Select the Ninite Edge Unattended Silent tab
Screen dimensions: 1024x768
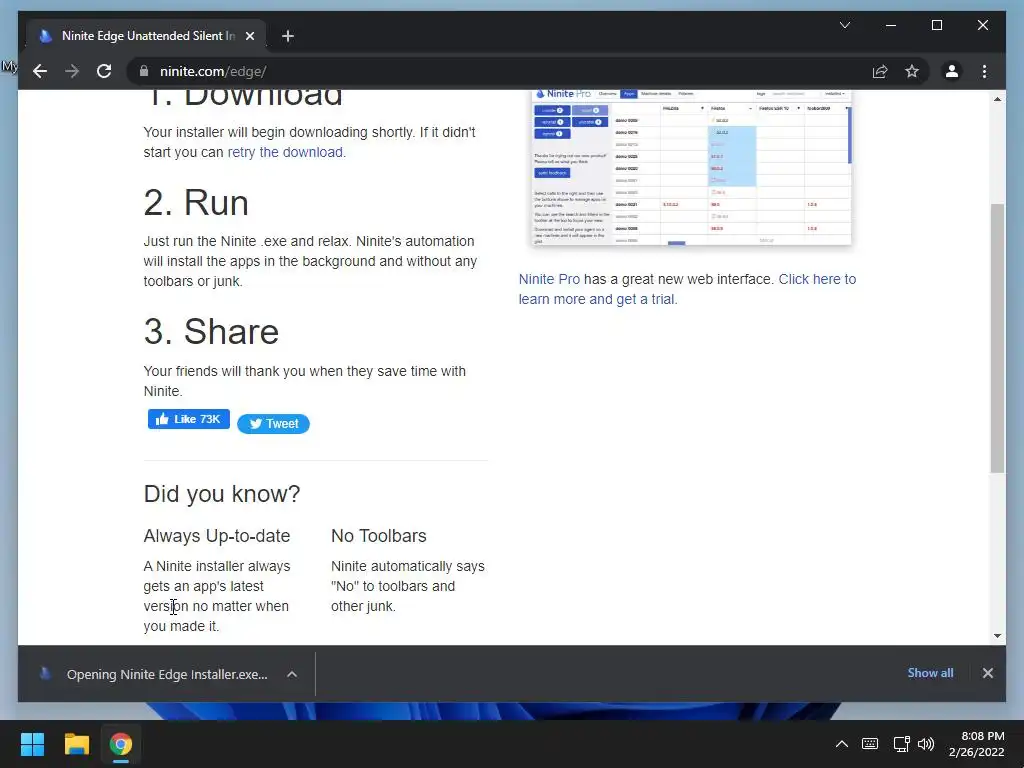click(146, 36)
